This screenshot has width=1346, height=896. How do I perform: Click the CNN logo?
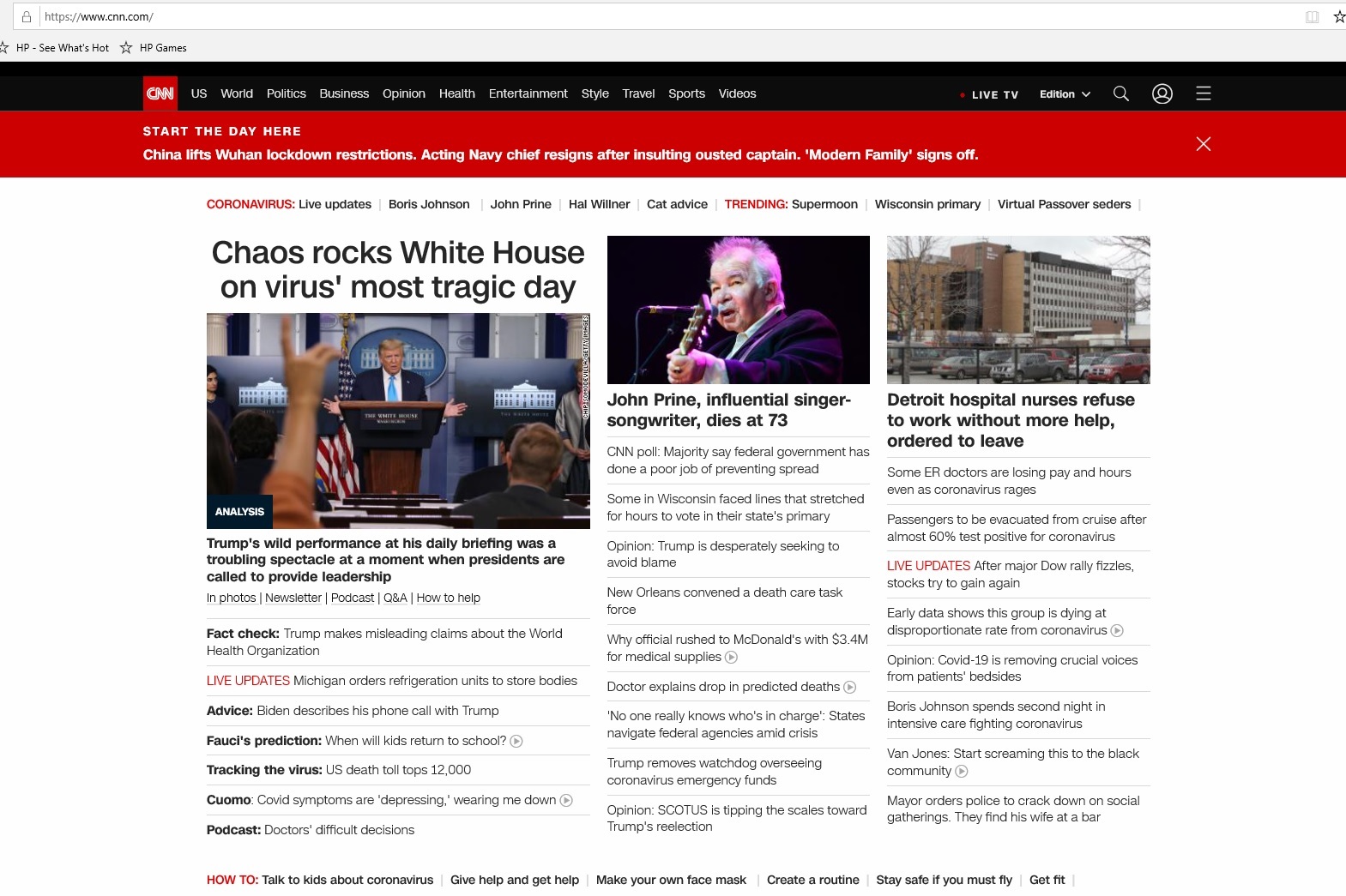pyautogui.click(x=160, y=93)
